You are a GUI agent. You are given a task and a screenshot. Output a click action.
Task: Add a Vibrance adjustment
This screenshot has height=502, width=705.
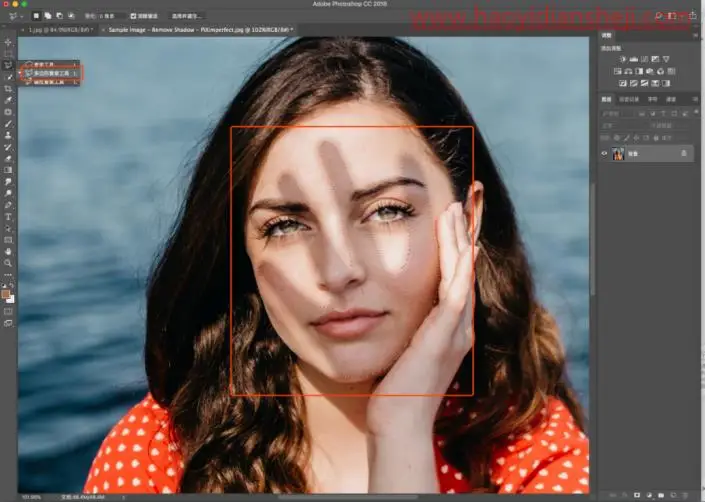[x=666, y=59]
